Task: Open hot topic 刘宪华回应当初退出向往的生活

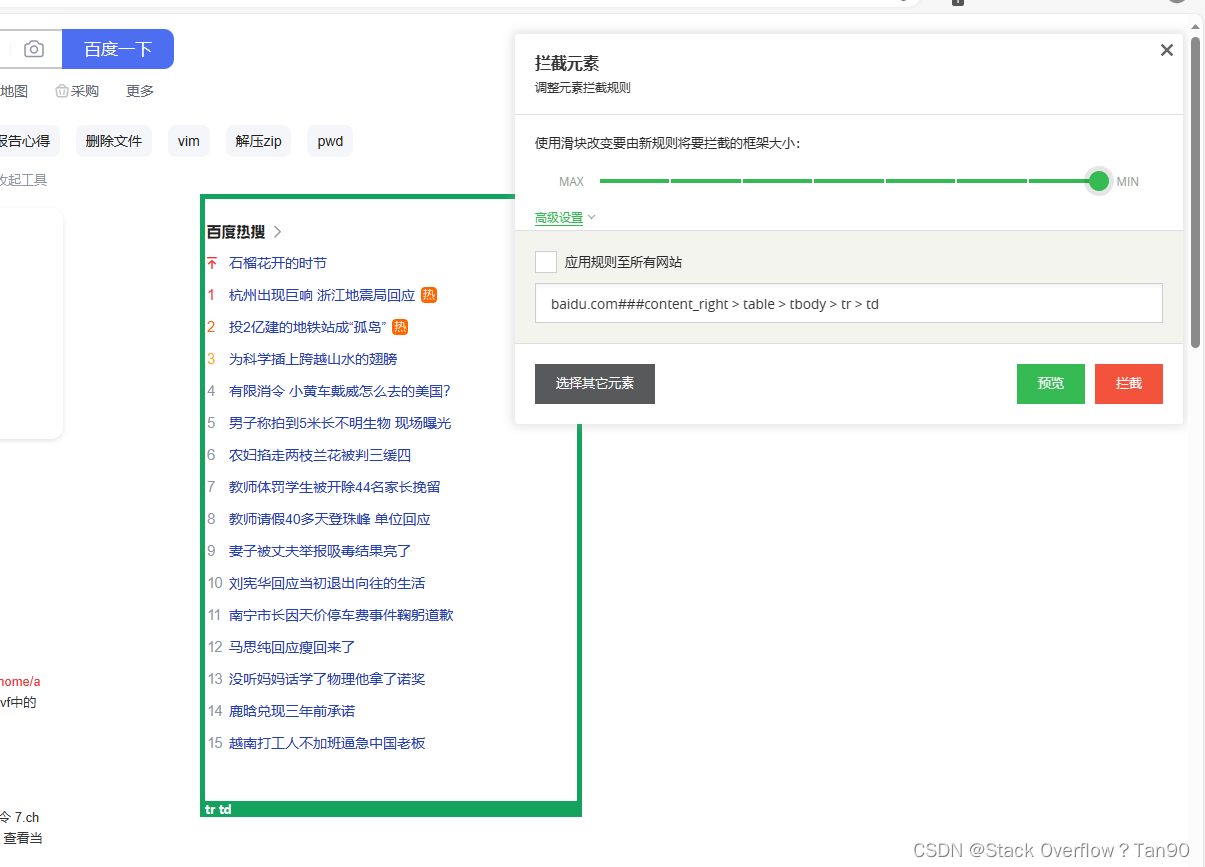Action: coord(327,583)
